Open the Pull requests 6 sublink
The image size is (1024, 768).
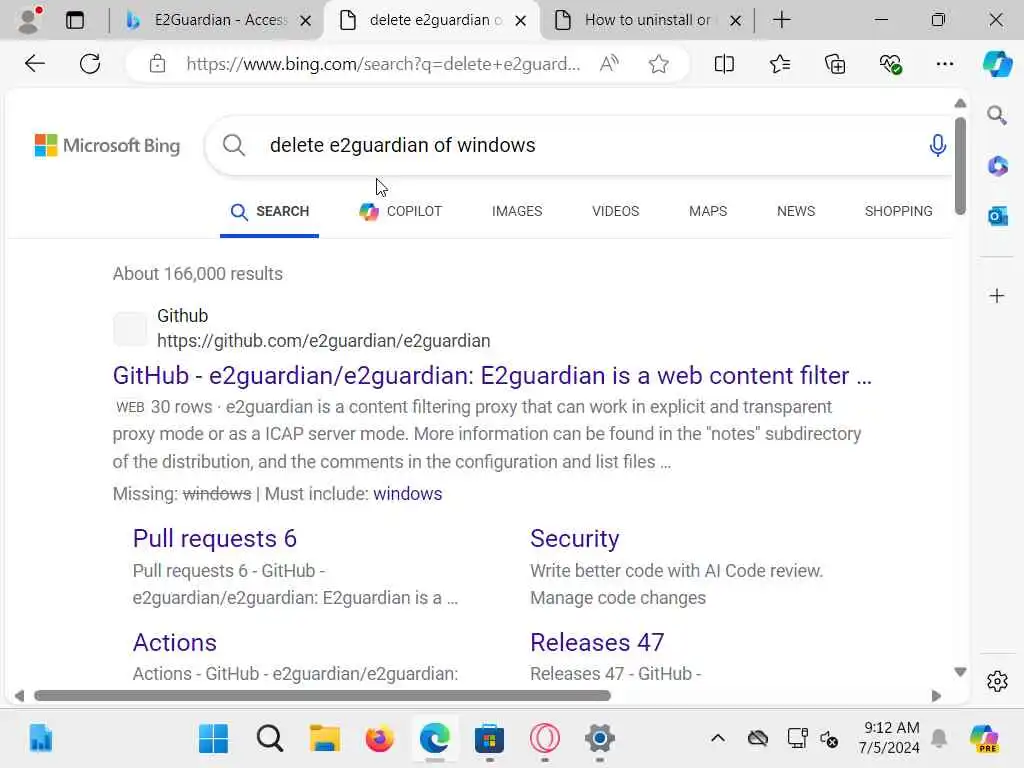pyautogui.click(x=215, y=539)
